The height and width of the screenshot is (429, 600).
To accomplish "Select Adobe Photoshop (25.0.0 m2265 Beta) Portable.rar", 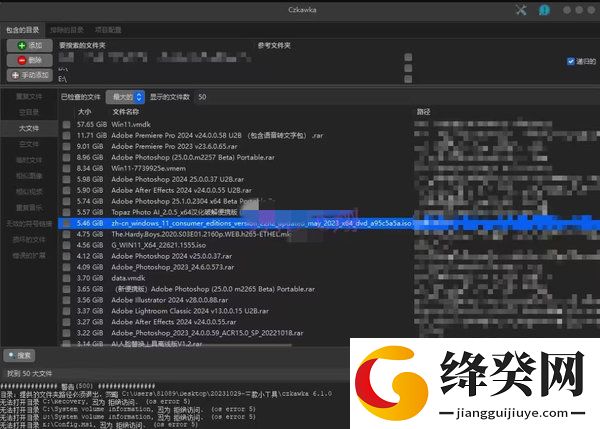I will click(x=215, y=289).
